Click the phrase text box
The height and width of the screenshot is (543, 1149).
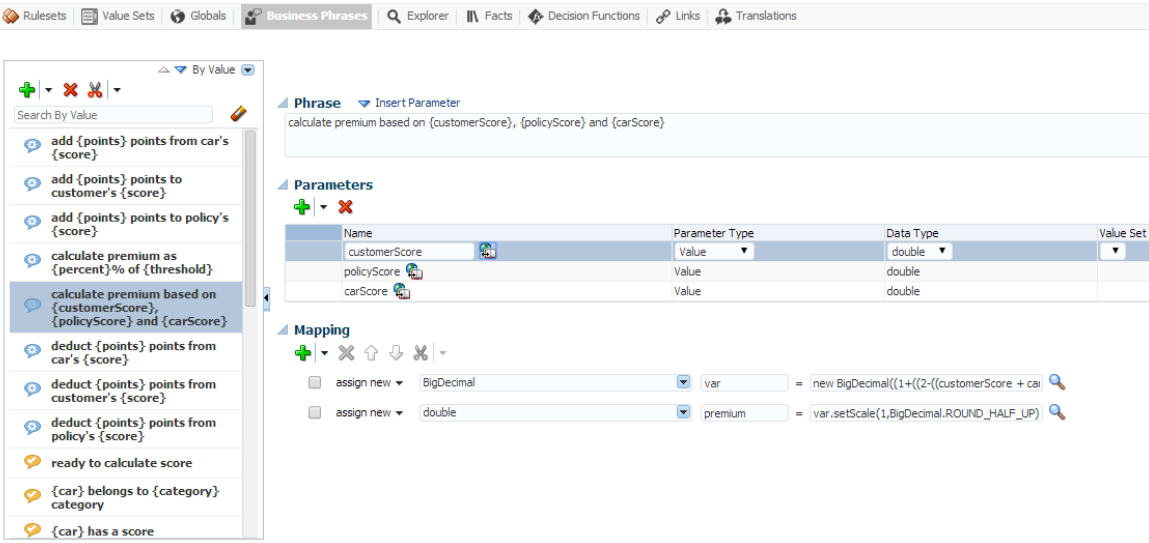[717, 135]
